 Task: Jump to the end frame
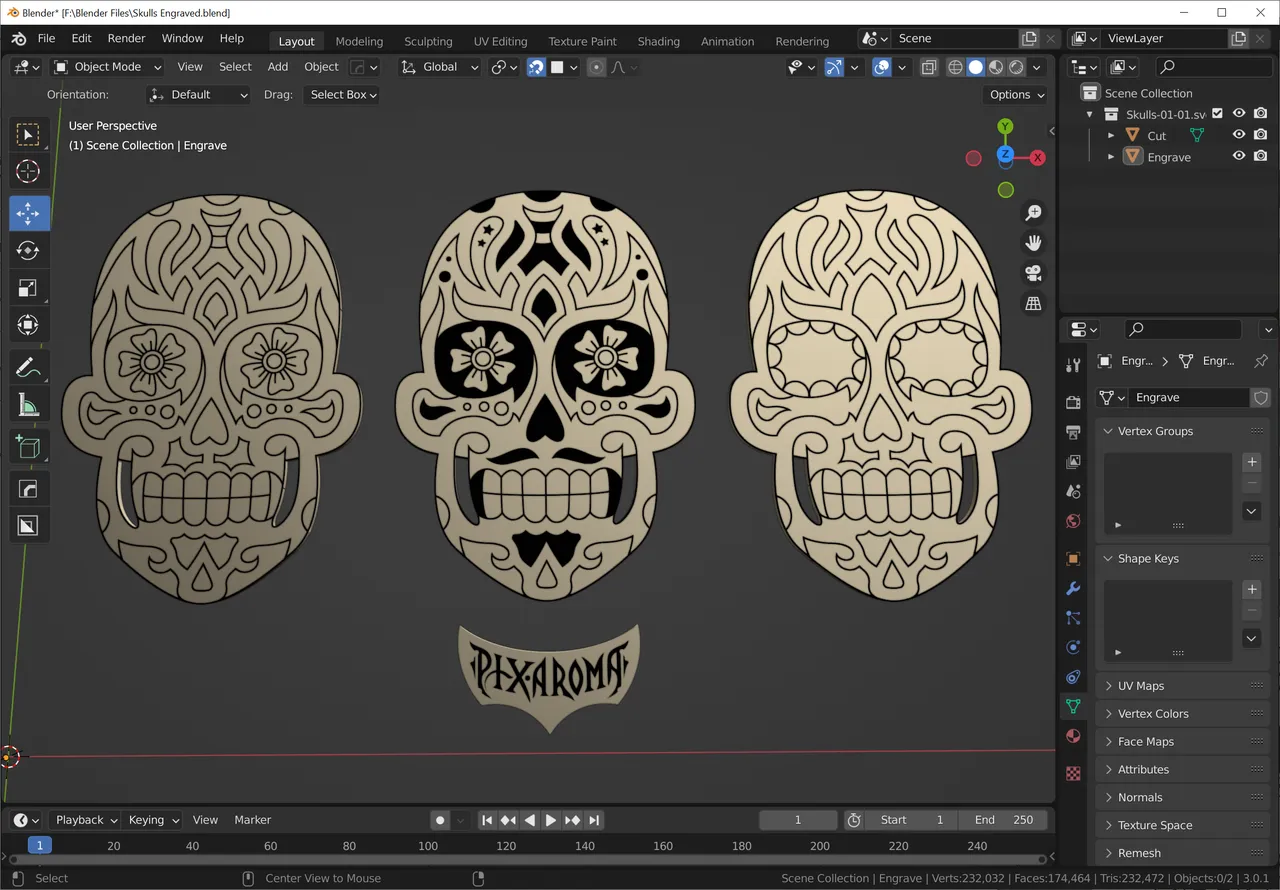(x=594, y=820)
